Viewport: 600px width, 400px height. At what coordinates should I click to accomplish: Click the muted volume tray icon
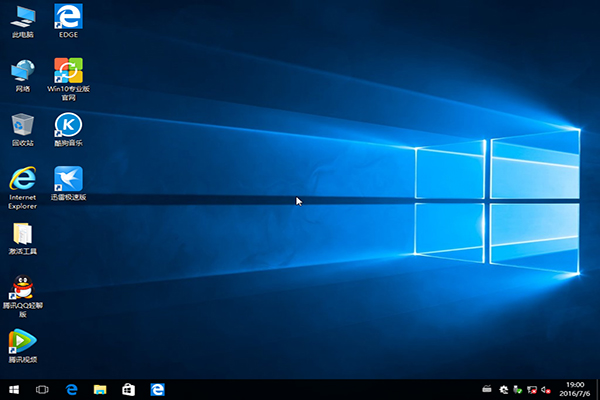coord(547,388)
